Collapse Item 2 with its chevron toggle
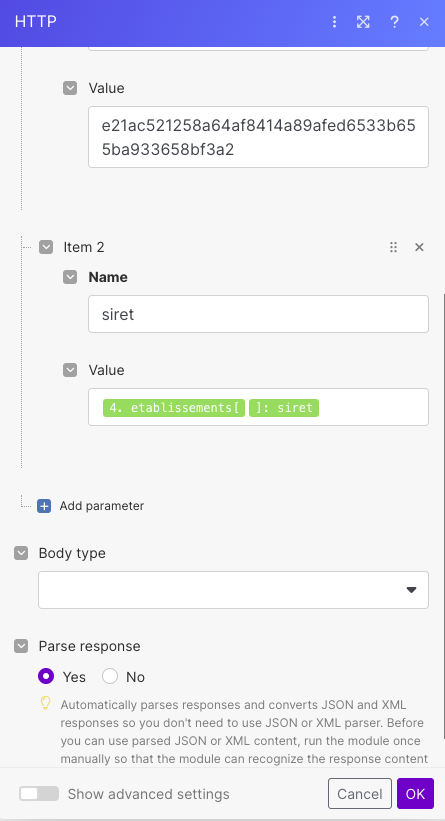The width and height of the screenshot is (445, 821). (x=46, y=247)
